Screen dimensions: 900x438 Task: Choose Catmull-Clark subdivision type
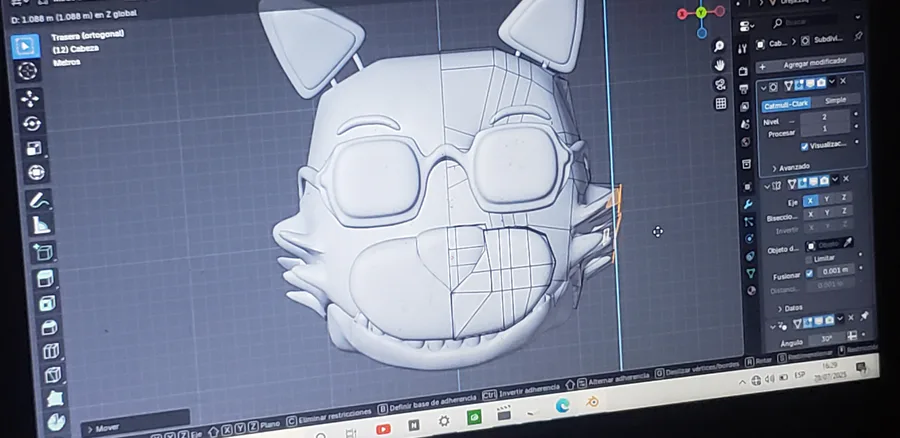point(786,104)
